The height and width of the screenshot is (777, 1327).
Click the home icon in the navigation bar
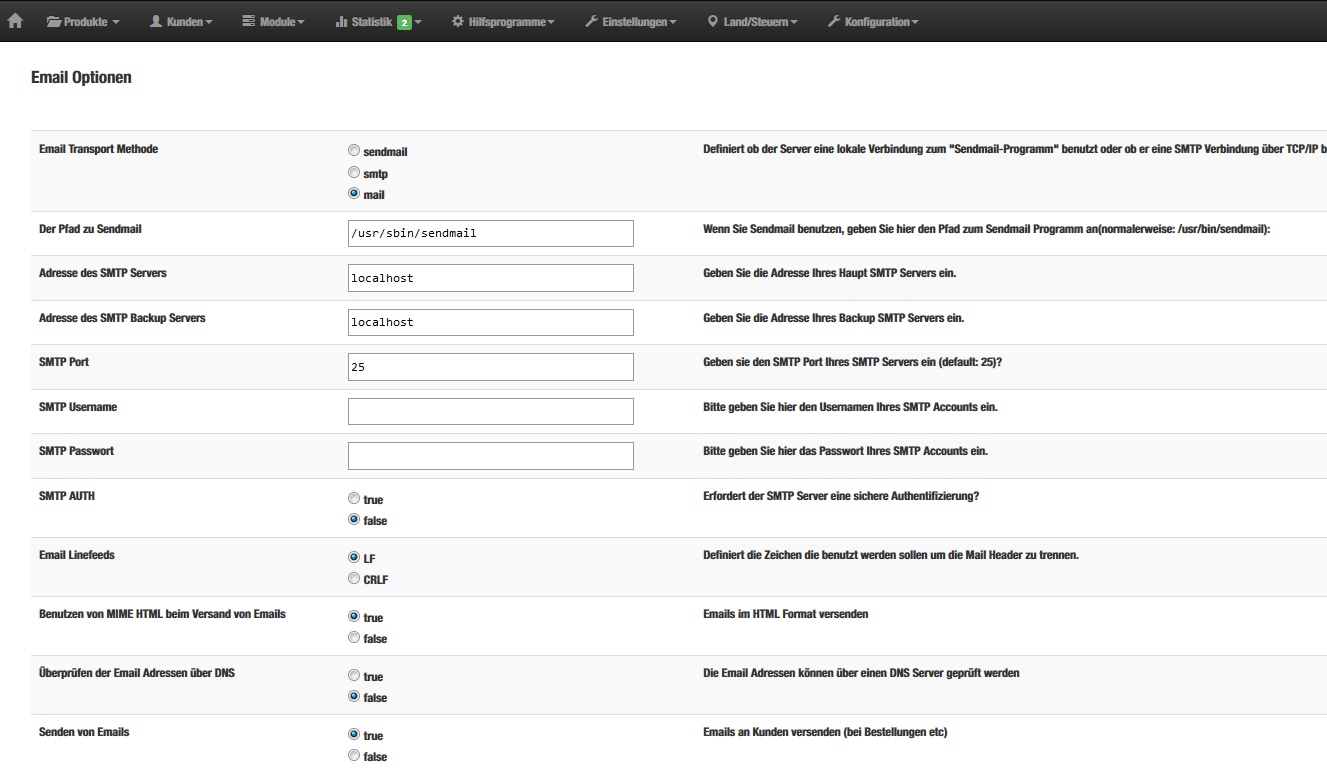[x=15, y=20]
